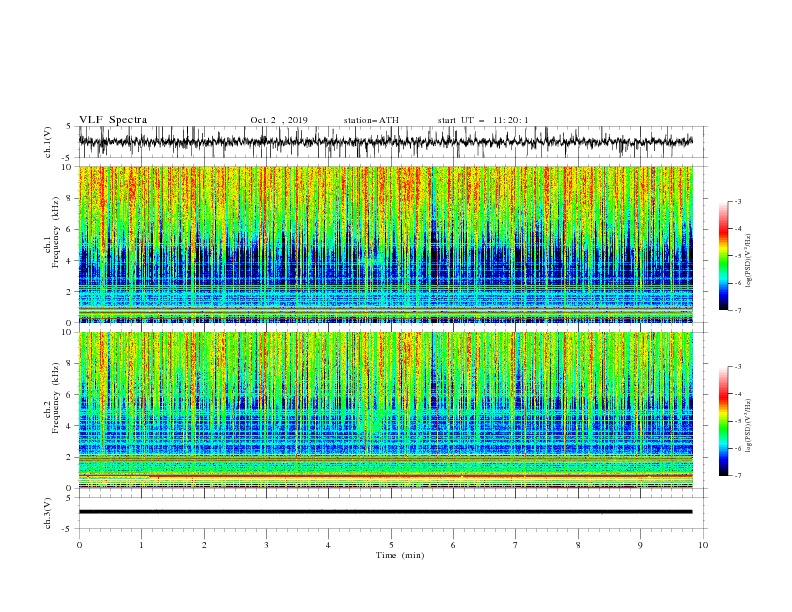Click the ch.2 "Frequency (kHz)" axis label
792x612 pixels.
(x=56, y=398)
